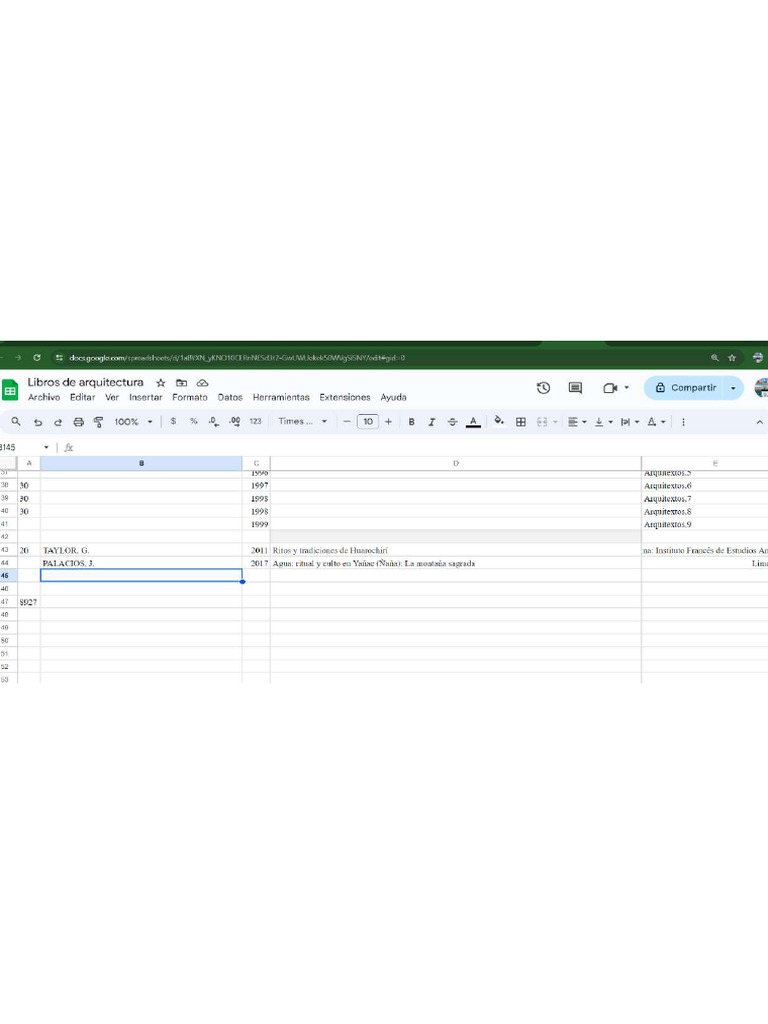Click the fill color paint bucket
Screen dimensions: 768x1024
click(499, 422)
